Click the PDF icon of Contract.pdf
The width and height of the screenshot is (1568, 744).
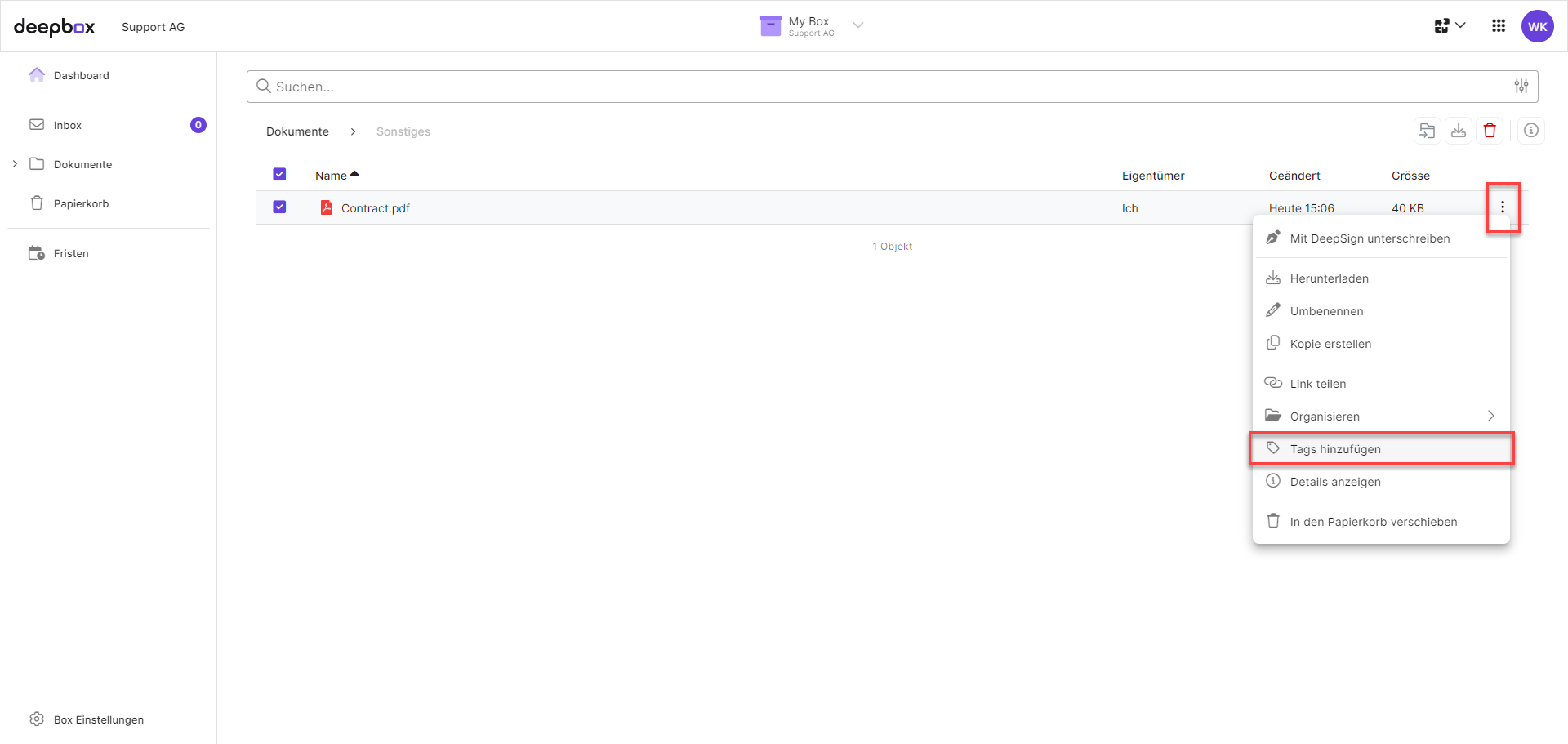pos(327,207)
